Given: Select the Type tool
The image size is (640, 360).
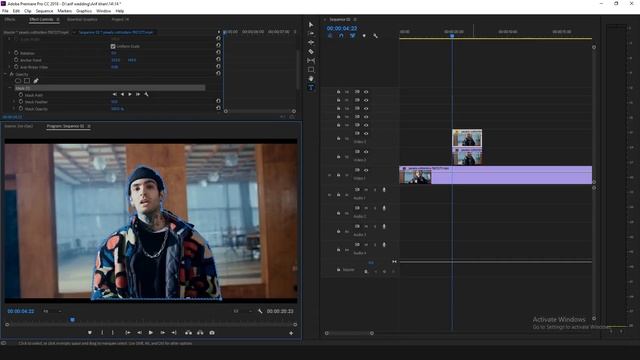Looking at the screenshot, I should coord(311,87).
